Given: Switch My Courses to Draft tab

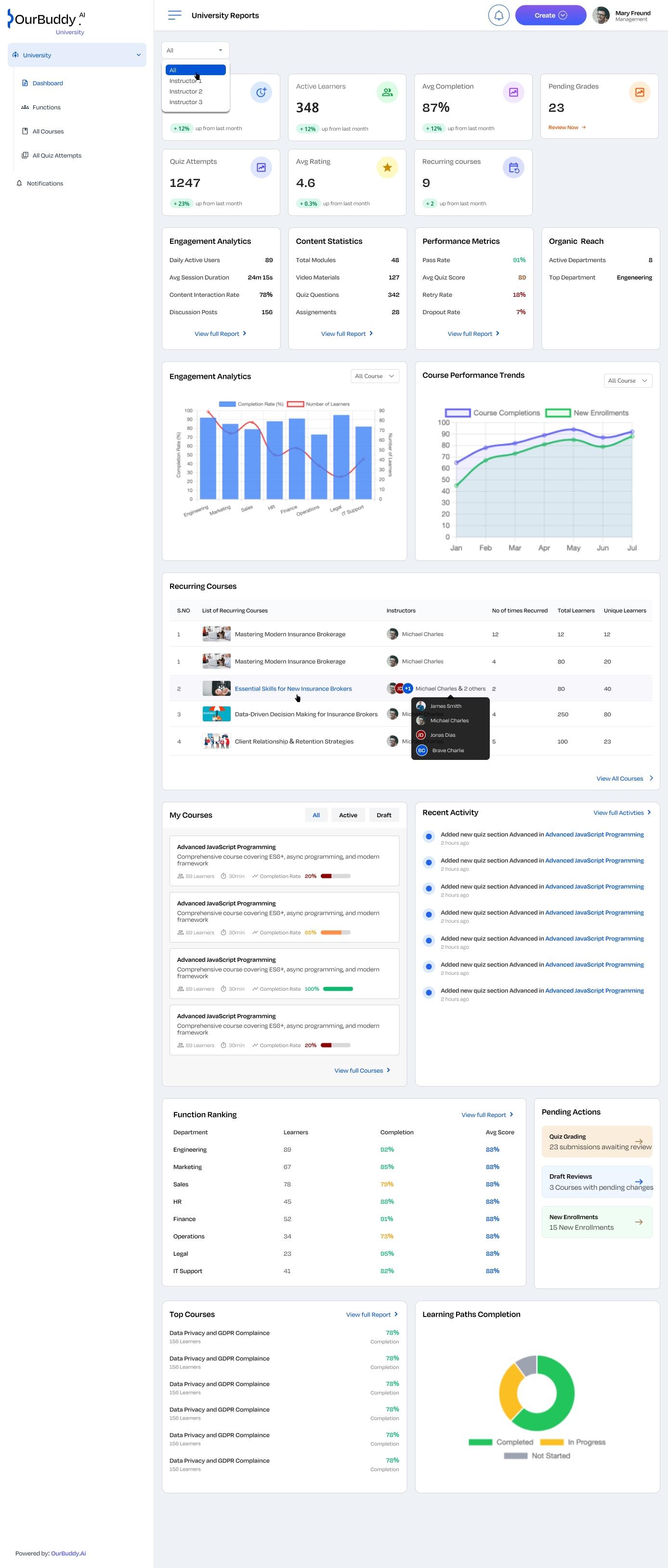Looking at the screenshot, I should point(384,815).
